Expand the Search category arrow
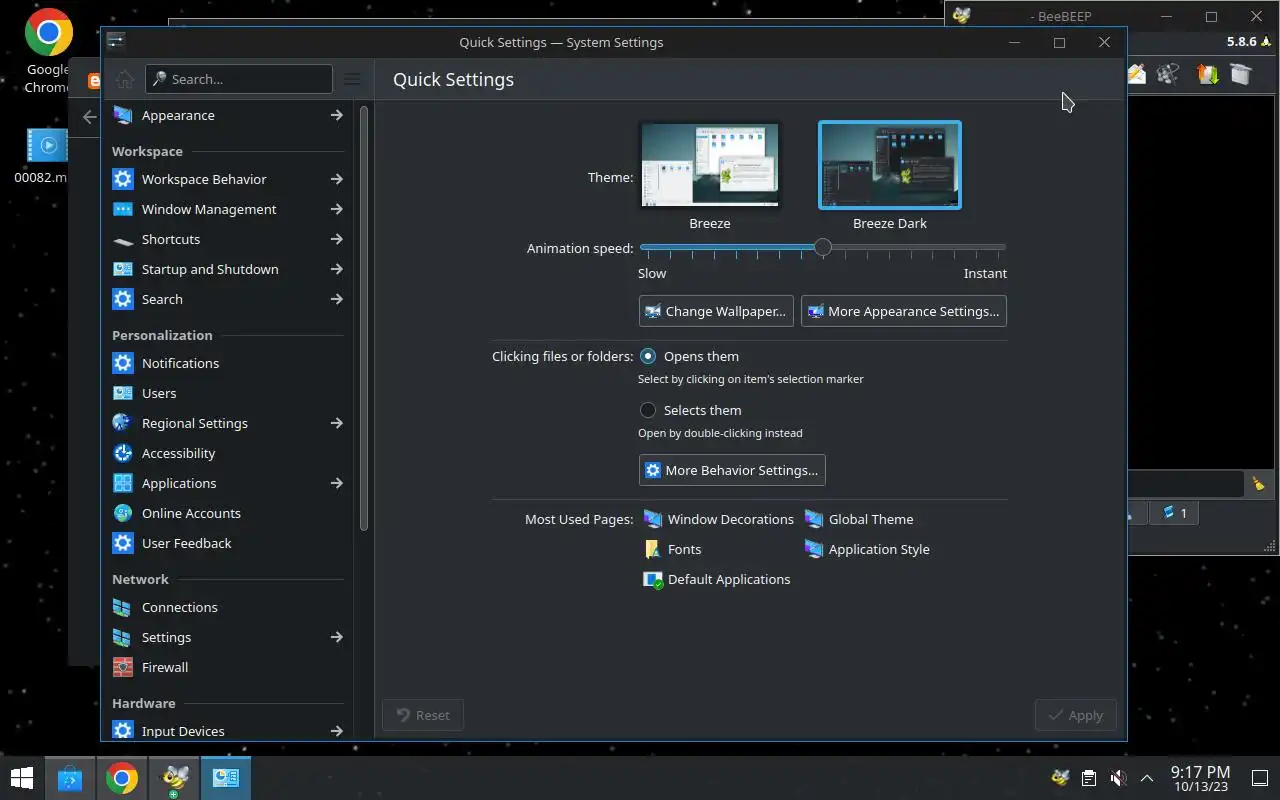1280x800 pixels. click(337, 299)
